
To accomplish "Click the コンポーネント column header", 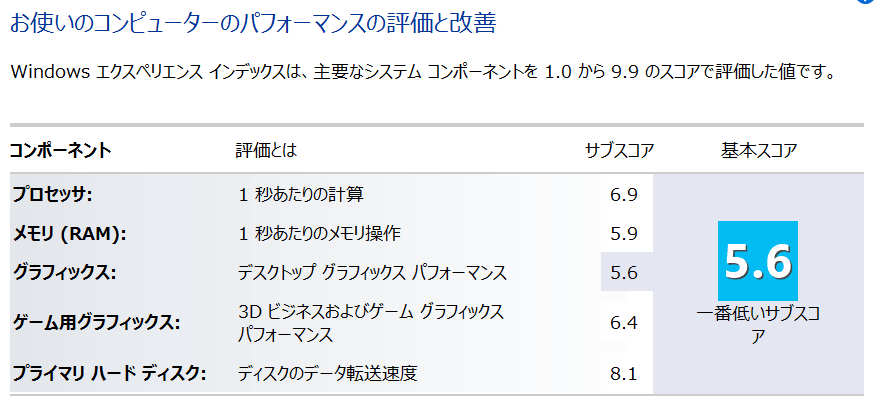I will click(60, 151).
